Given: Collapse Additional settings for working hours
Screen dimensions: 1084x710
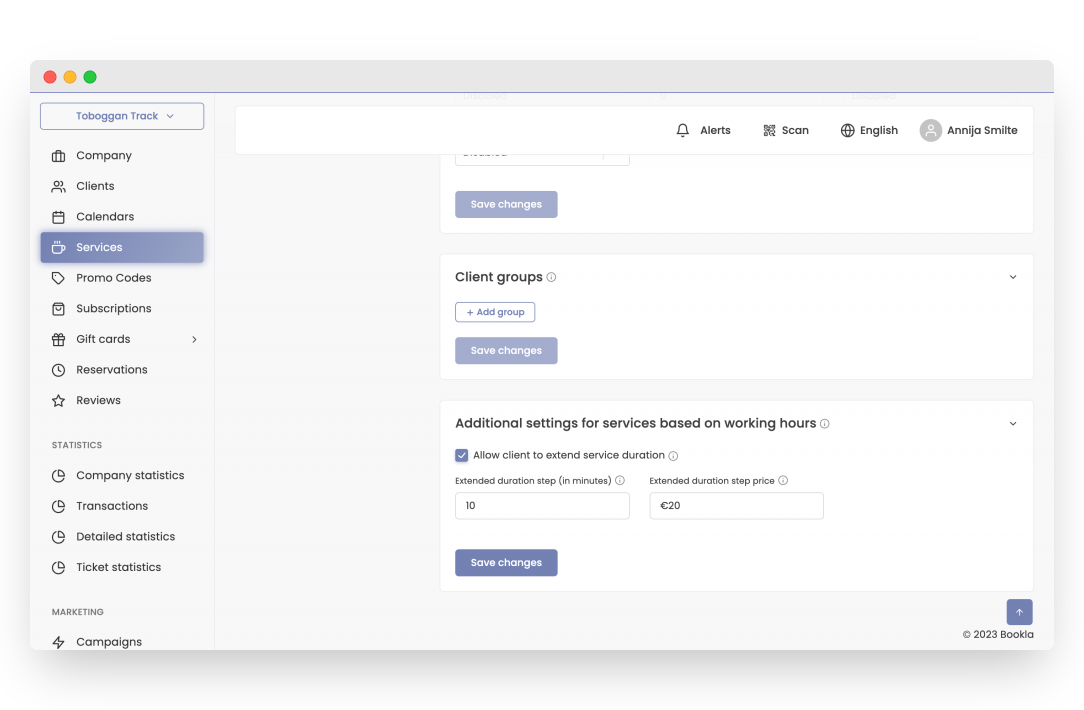Looking at the screenshot, I should [x=1012, y=423].
